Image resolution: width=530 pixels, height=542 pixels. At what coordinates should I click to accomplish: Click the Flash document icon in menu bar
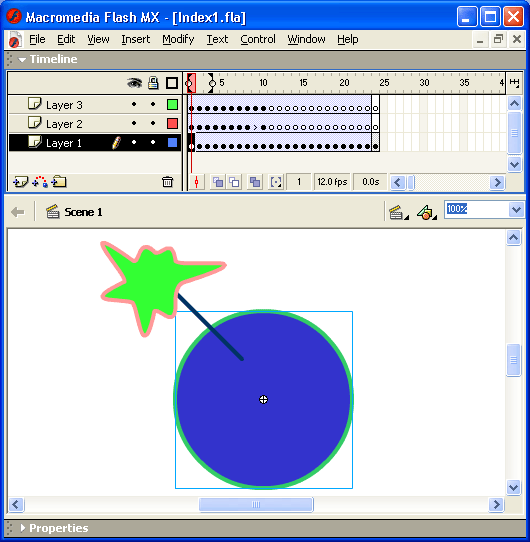coord(15,39)
